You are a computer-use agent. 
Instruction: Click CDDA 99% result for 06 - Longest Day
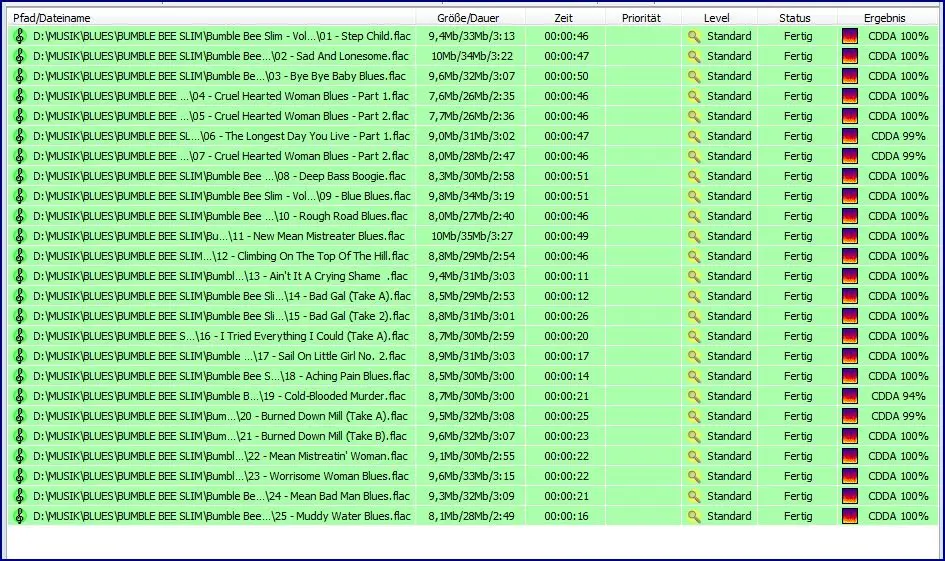[898, 136]
